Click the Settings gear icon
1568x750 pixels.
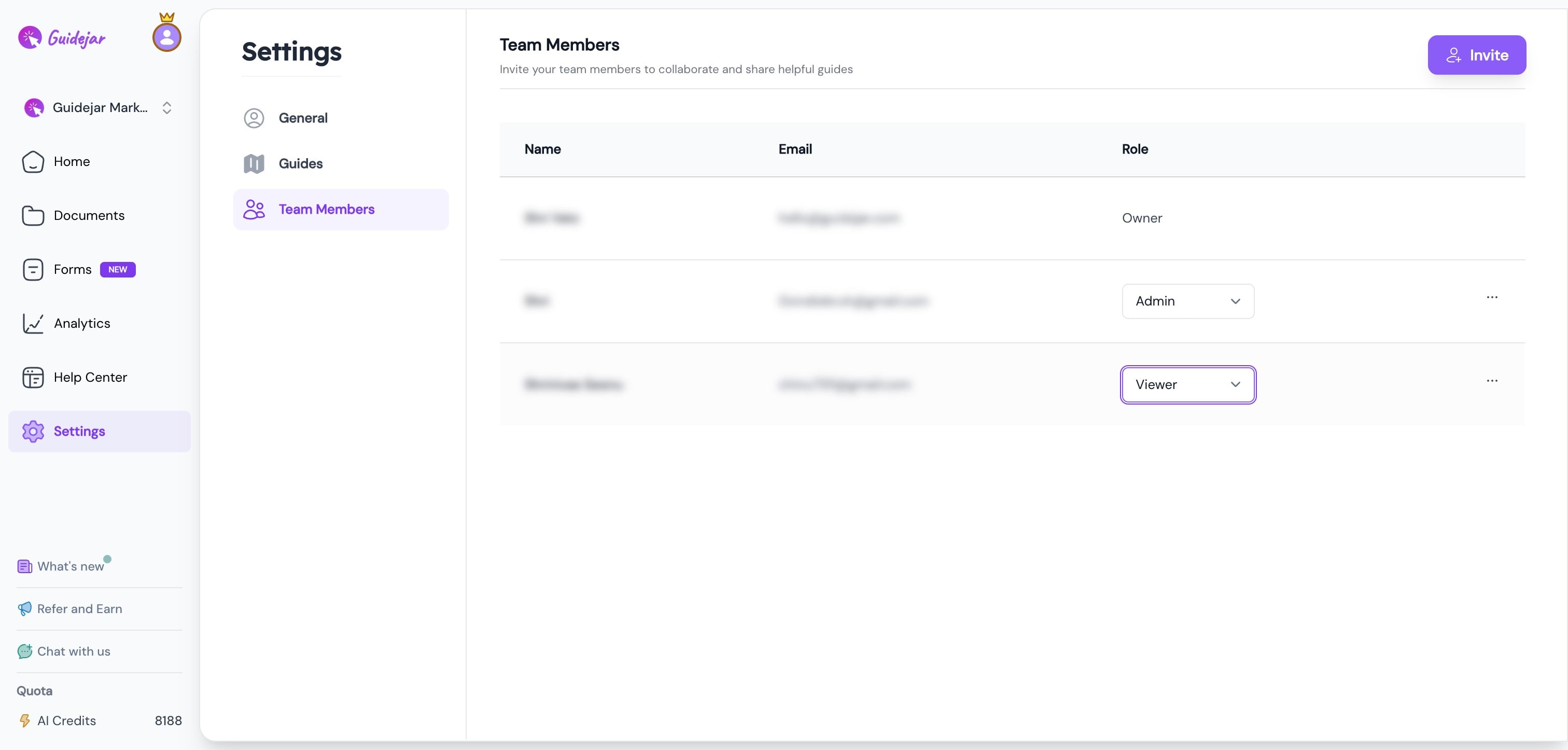click(x=33, y=432)
